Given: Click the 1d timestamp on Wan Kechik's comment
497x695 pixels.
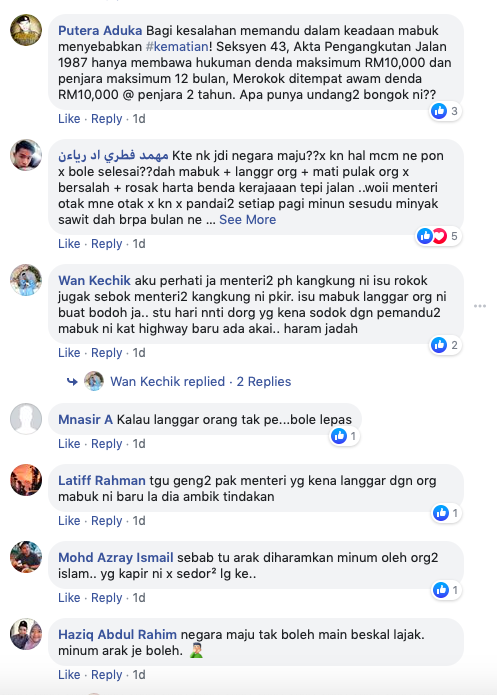Looking at the screenshot, I should [x=139, y=353].
